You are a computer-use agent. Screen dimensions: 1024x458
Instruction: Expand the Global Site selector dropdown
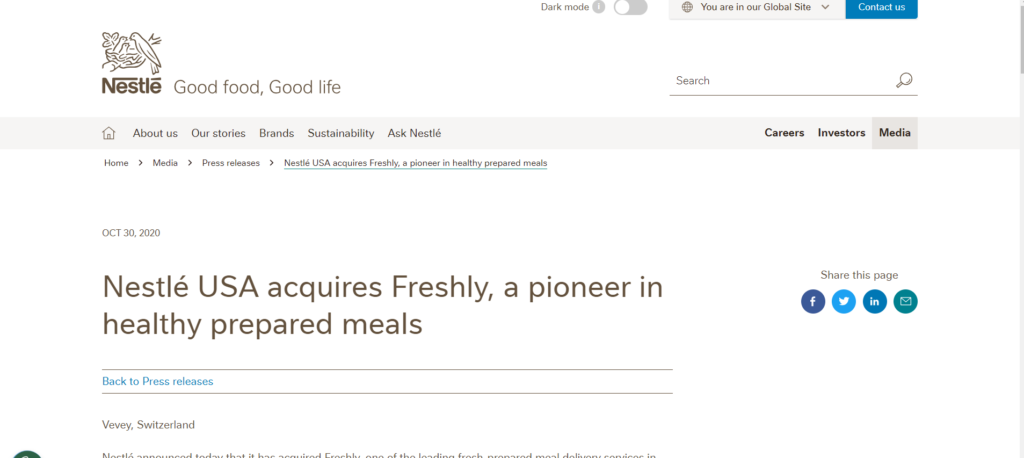(757, 8)
